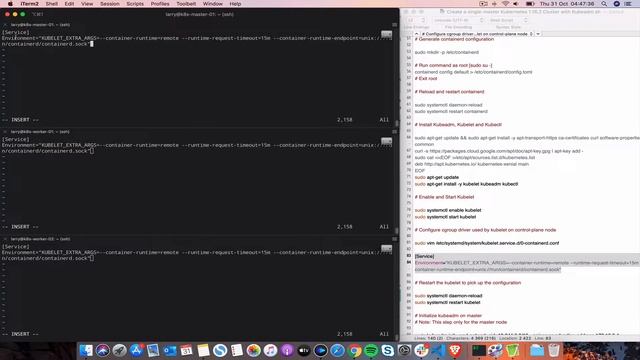640x360 pixels.
Task: Open Launchpad rocket icon in dock
Action: (119, 350)
